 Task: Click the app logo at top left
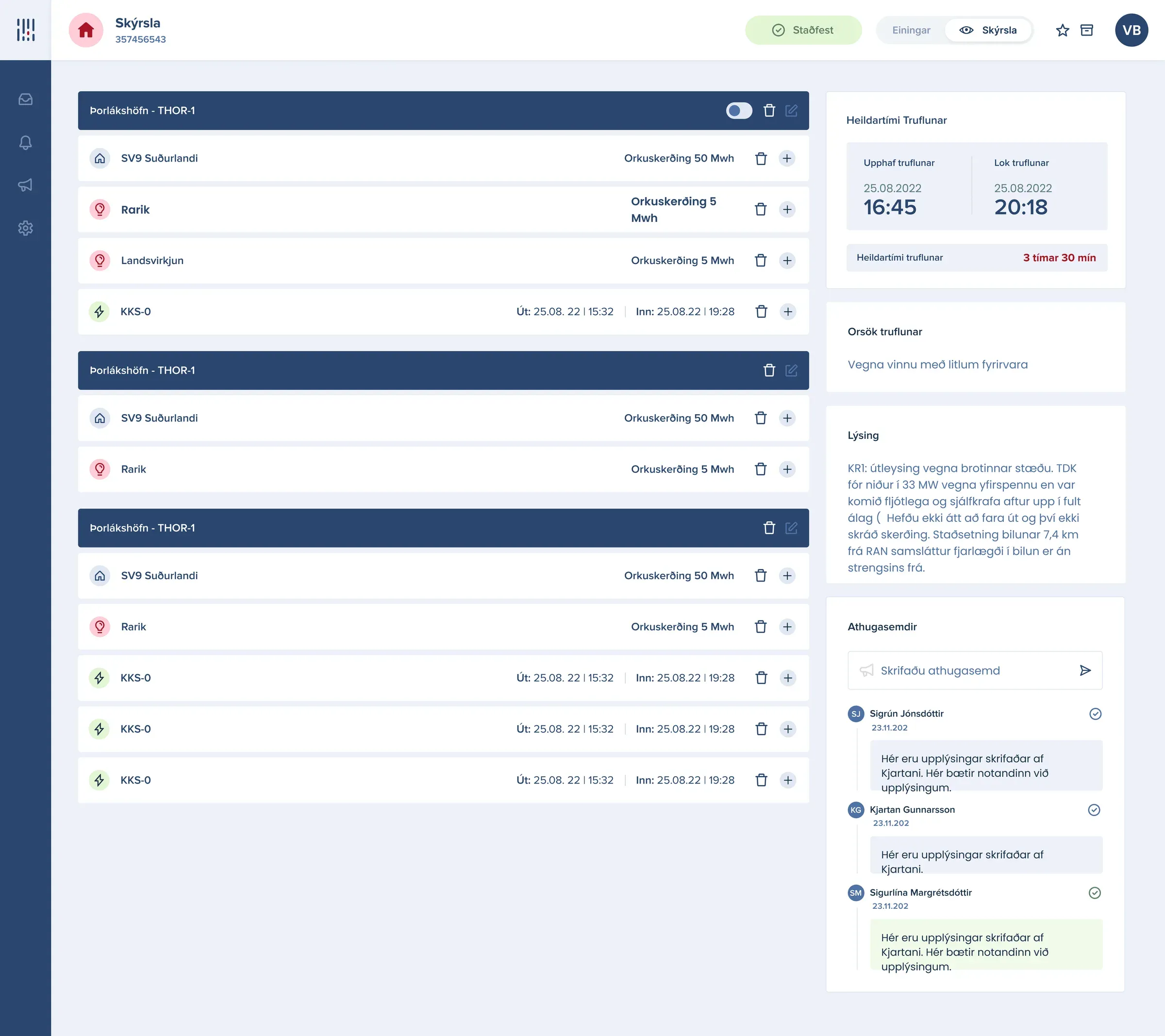26,30
